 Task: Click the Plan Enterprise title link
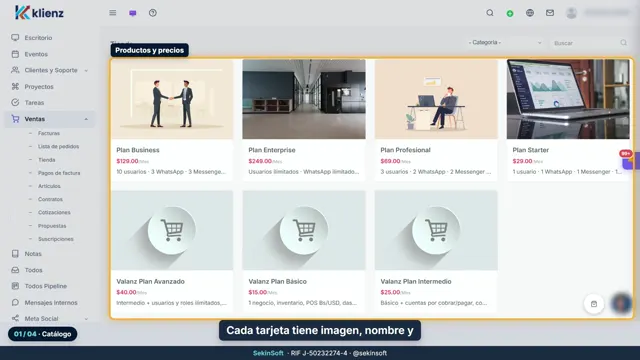point(272,150)
